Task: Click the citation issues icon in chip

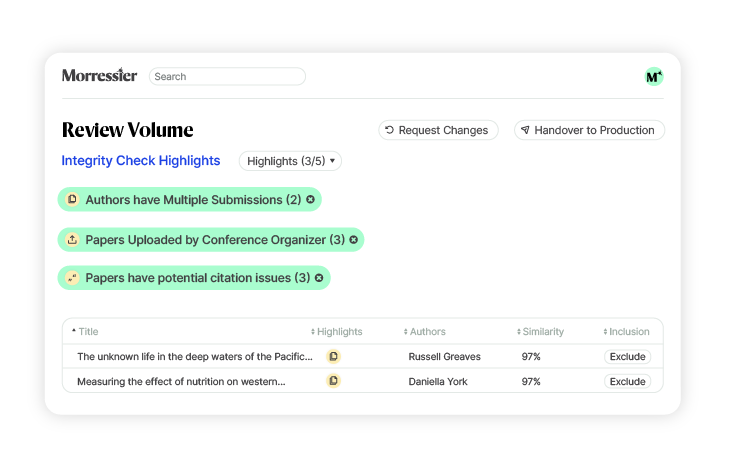Action: tap(72, 277)
